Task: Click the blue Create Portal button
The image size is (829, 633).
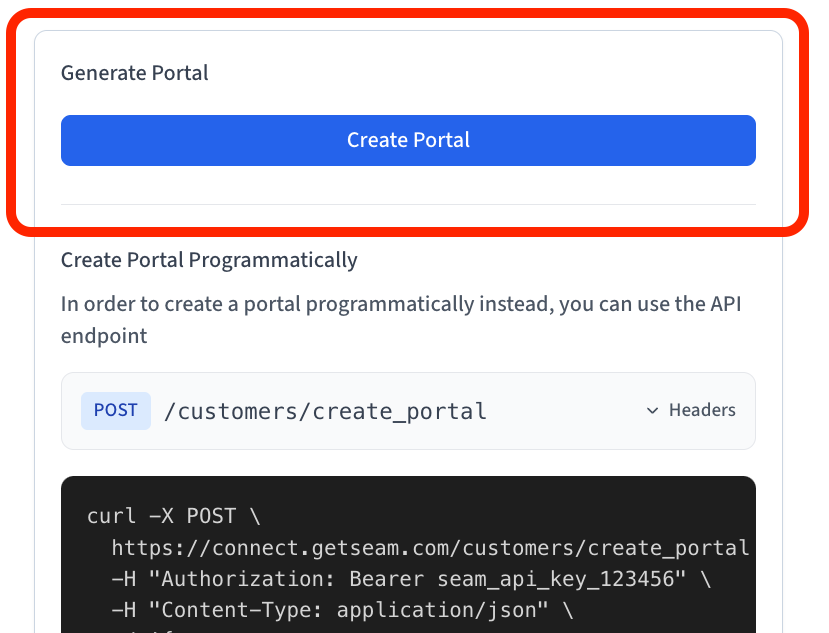Action: 408,140
